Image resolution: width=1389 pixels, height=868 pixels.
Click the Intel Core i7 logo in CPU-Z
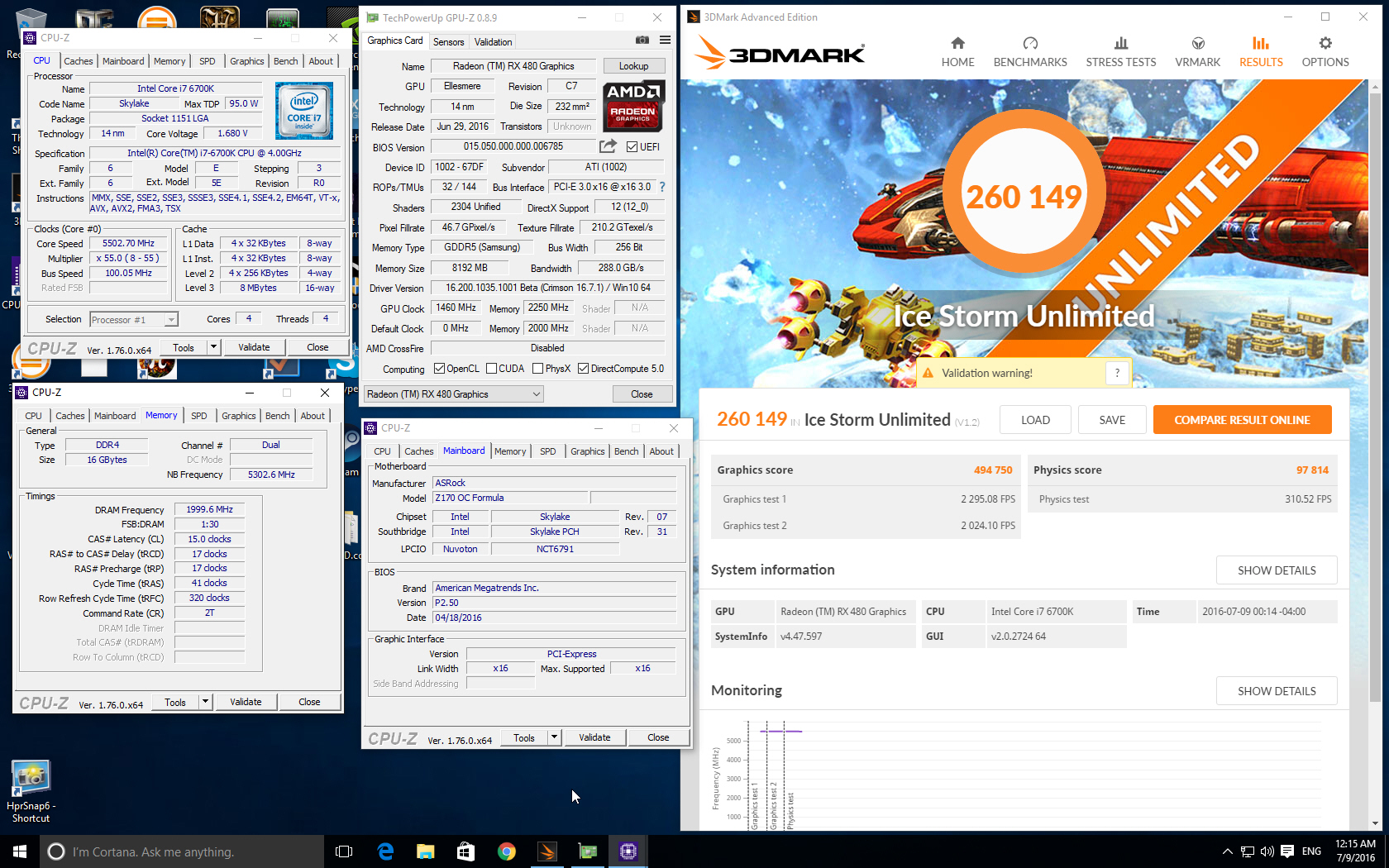303,110
